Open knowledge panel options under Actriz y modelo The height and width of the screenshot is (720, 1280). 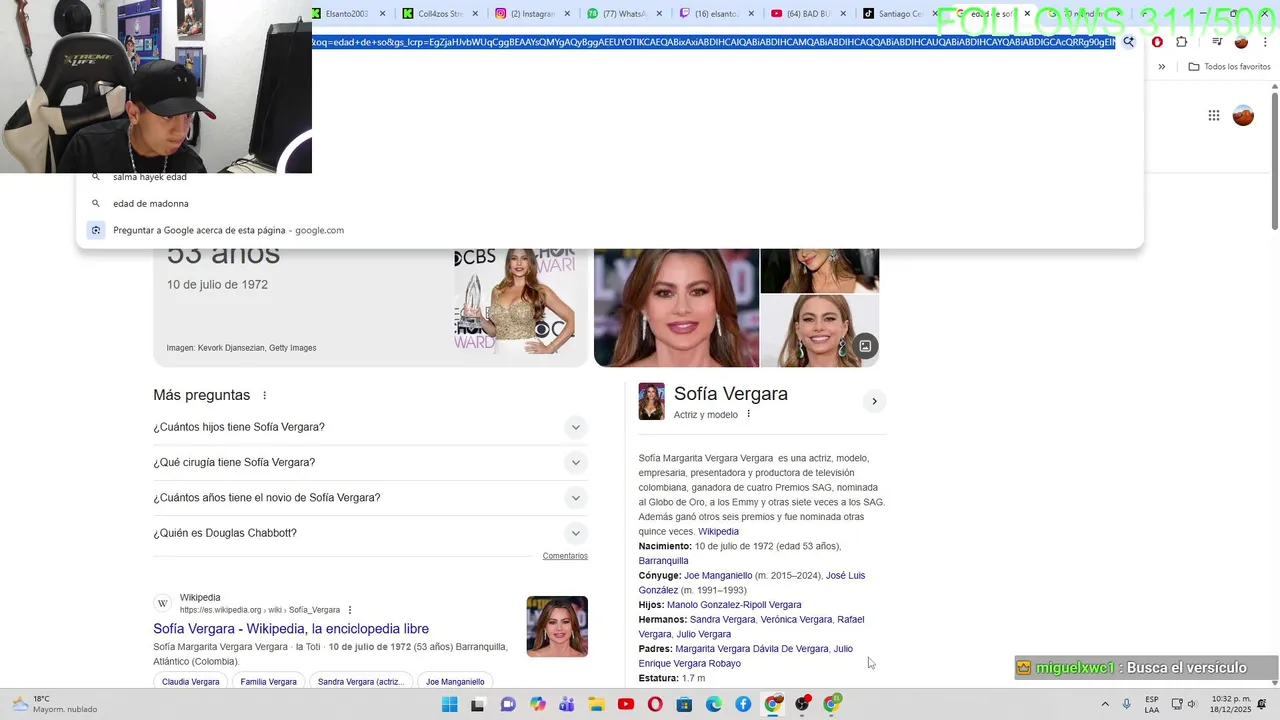tap(748, 414)
